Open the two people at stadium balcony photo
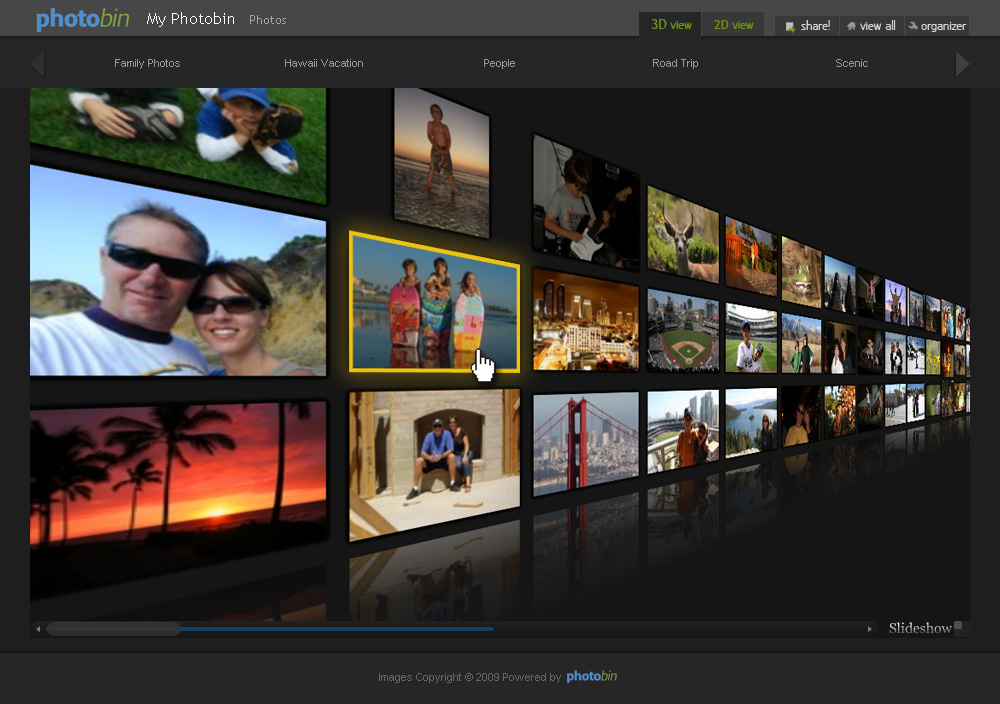This screenshot has width=1000, height=704. coord(682,431)
